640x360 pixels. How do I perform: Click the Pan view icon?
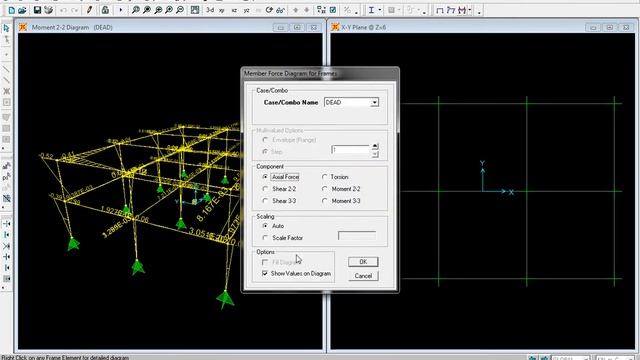tap(195, 10)
